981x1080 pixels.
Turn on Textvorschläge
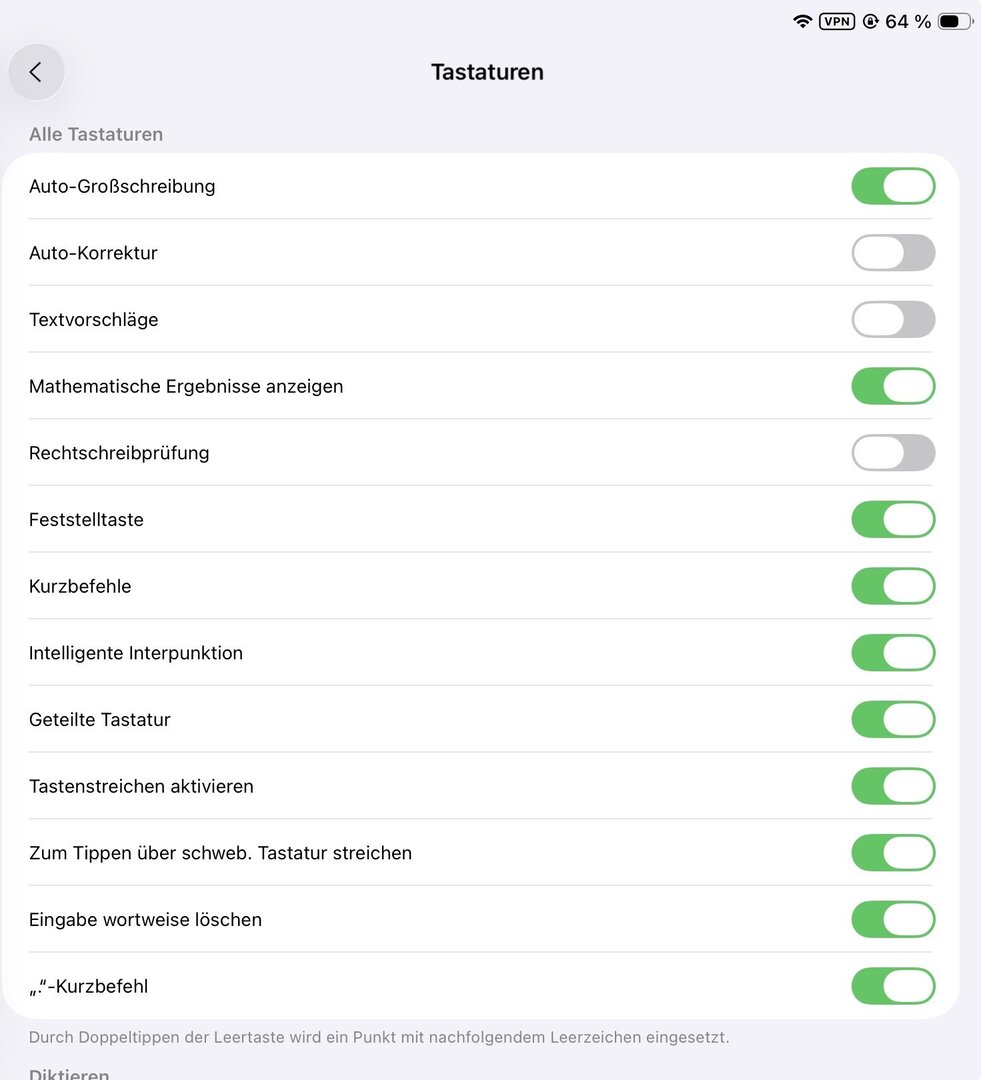[x=893, y=320]
